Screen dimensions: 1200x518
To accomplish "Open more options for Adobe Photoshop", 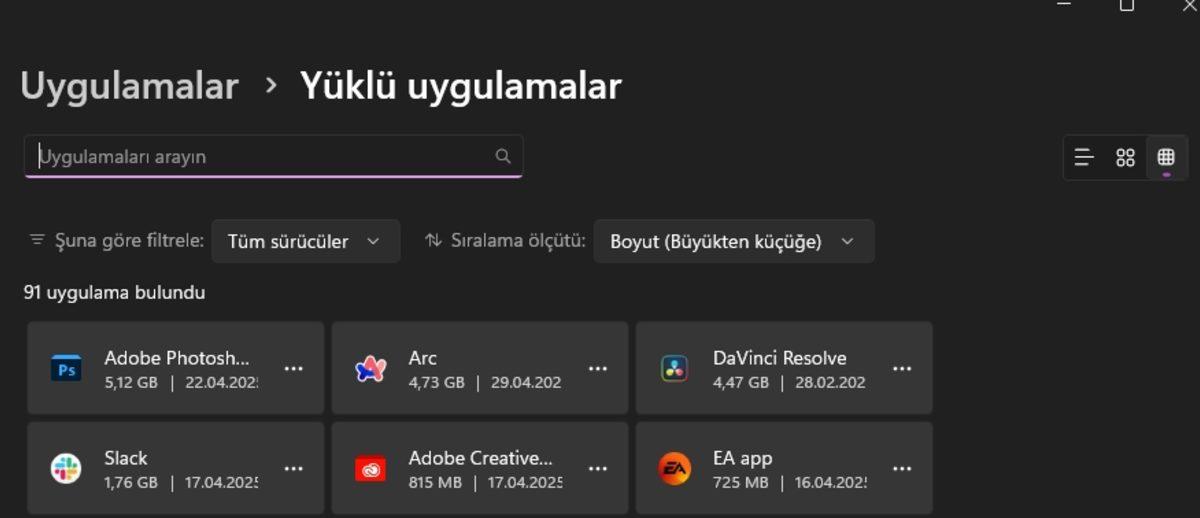I will tap(294, 368).
